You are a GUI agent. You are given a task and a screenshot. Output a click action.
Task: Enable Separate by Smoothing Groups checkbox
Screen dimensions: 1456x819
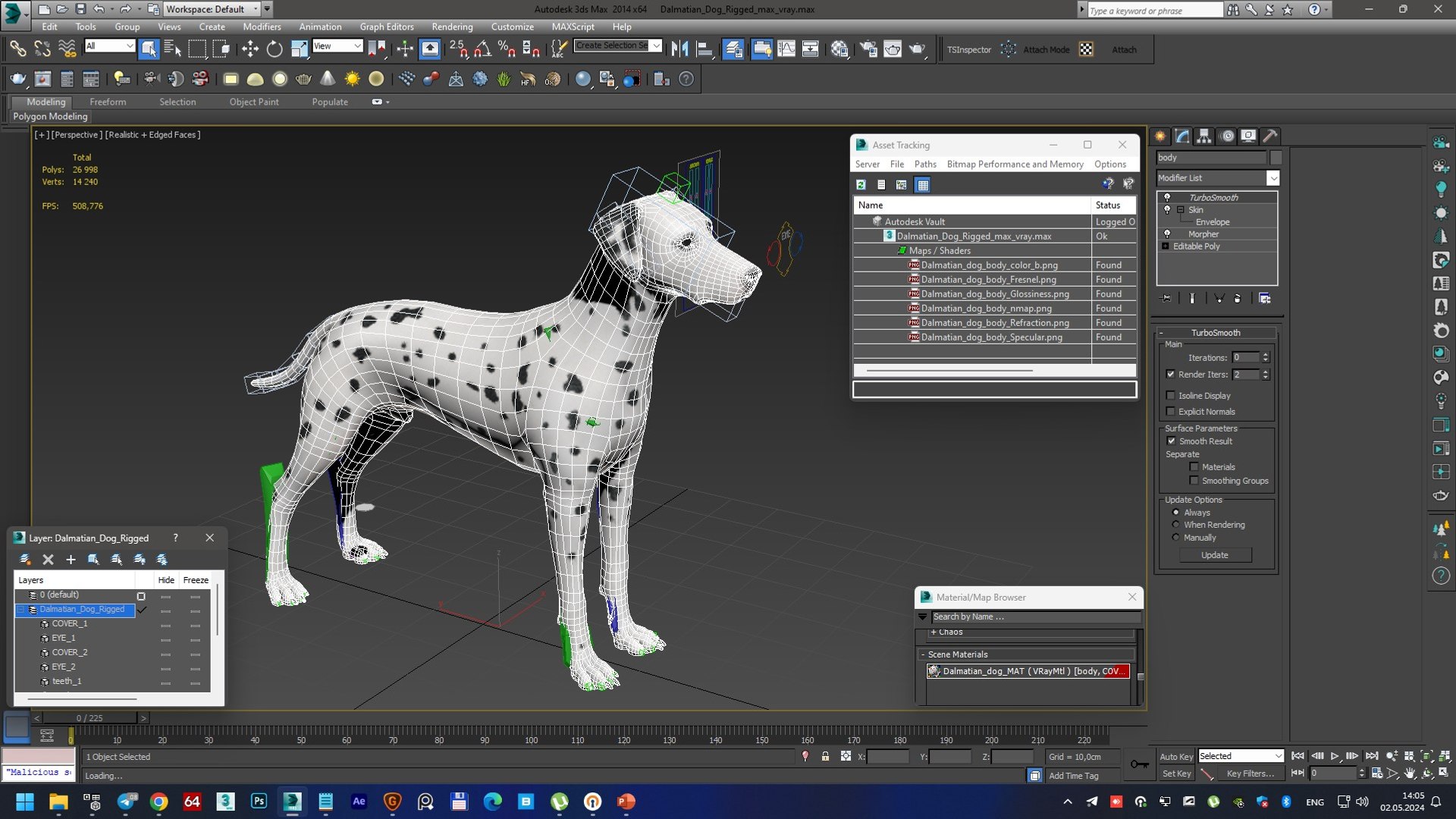pos(1194,481)
